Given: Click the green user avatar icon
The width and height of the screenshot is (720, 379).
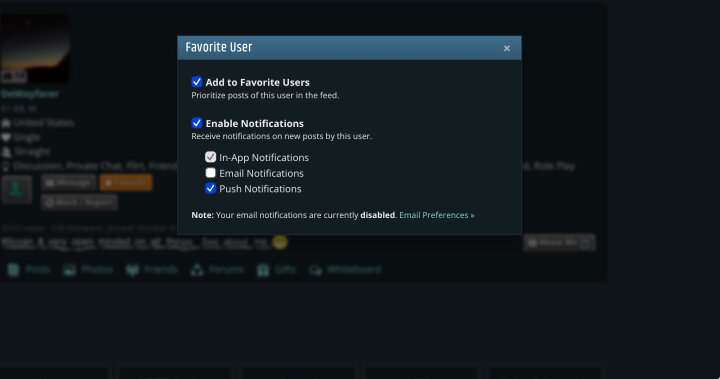Looking at the screenshot, I should point(17,189).
